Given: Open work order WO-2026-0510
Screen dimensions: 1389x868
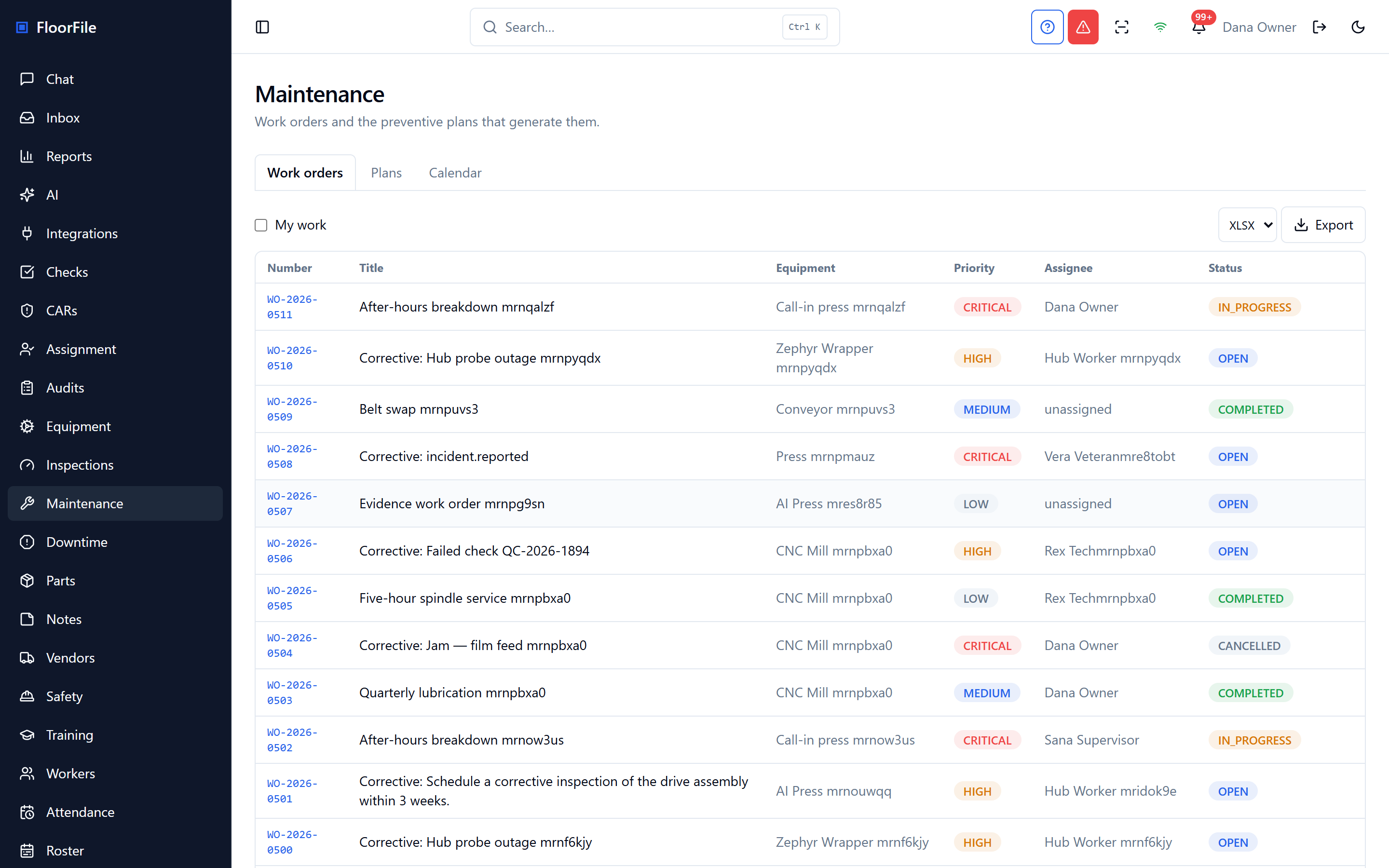Looking at the screenshot, I should point(292,358).
